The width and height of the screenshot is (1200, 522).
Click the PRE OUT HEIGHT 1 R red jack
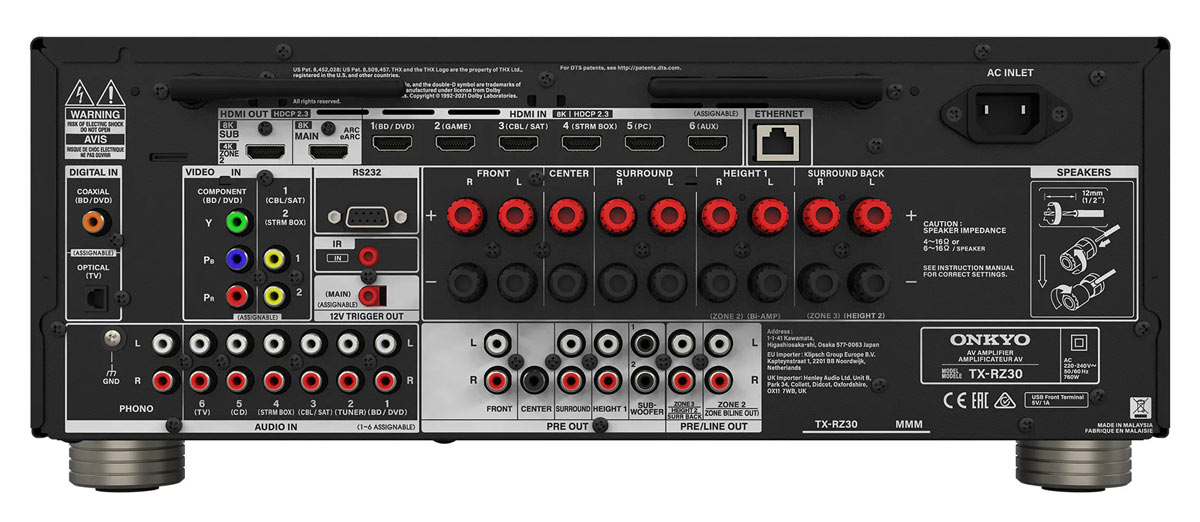click(x=609, y=381)
